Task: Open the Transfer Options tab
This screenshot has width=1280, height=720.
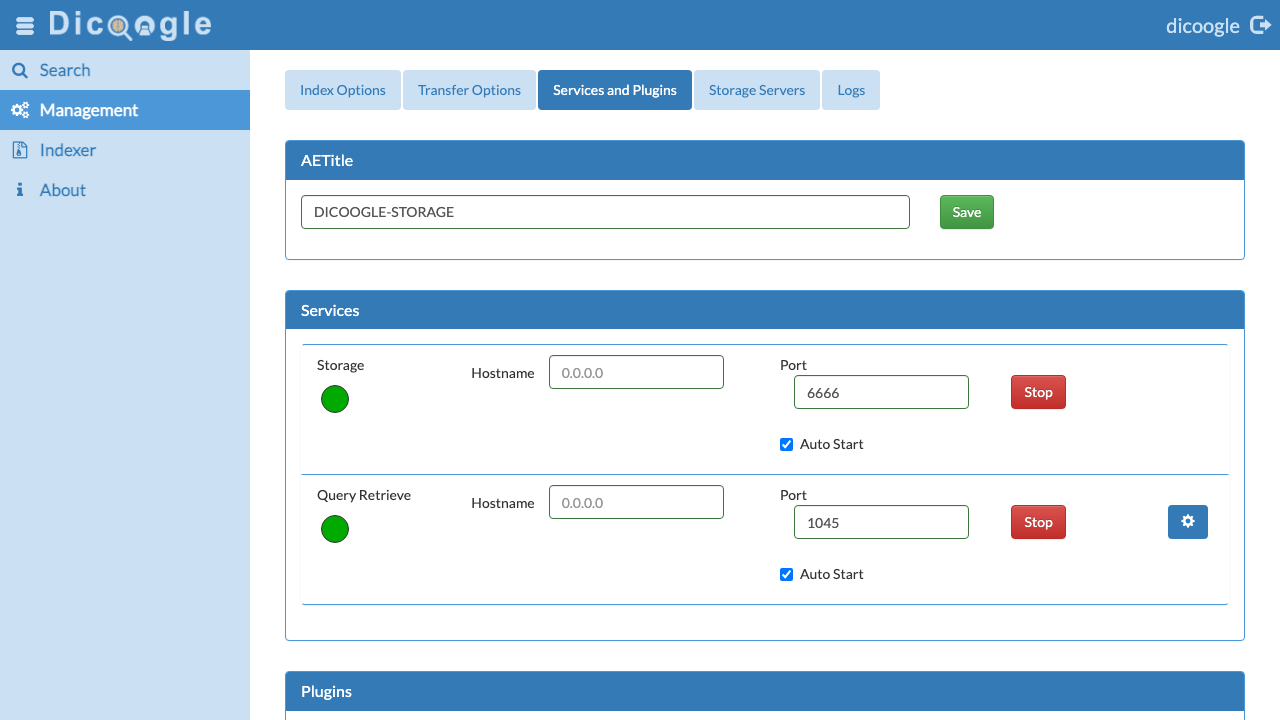Action: tap(469, 90)
